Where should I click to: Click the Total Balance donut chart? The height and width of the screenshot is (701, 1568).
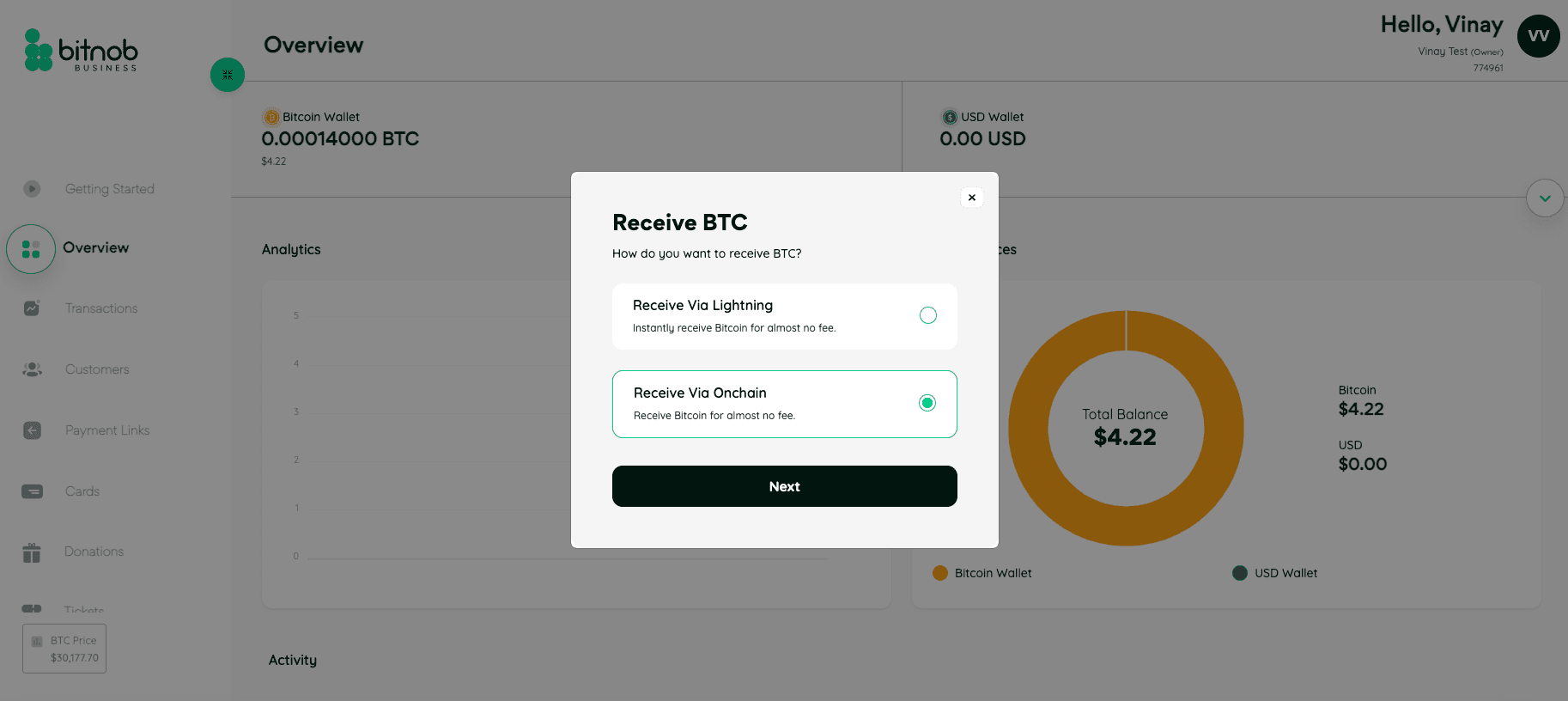click(x=1125, y=428)
